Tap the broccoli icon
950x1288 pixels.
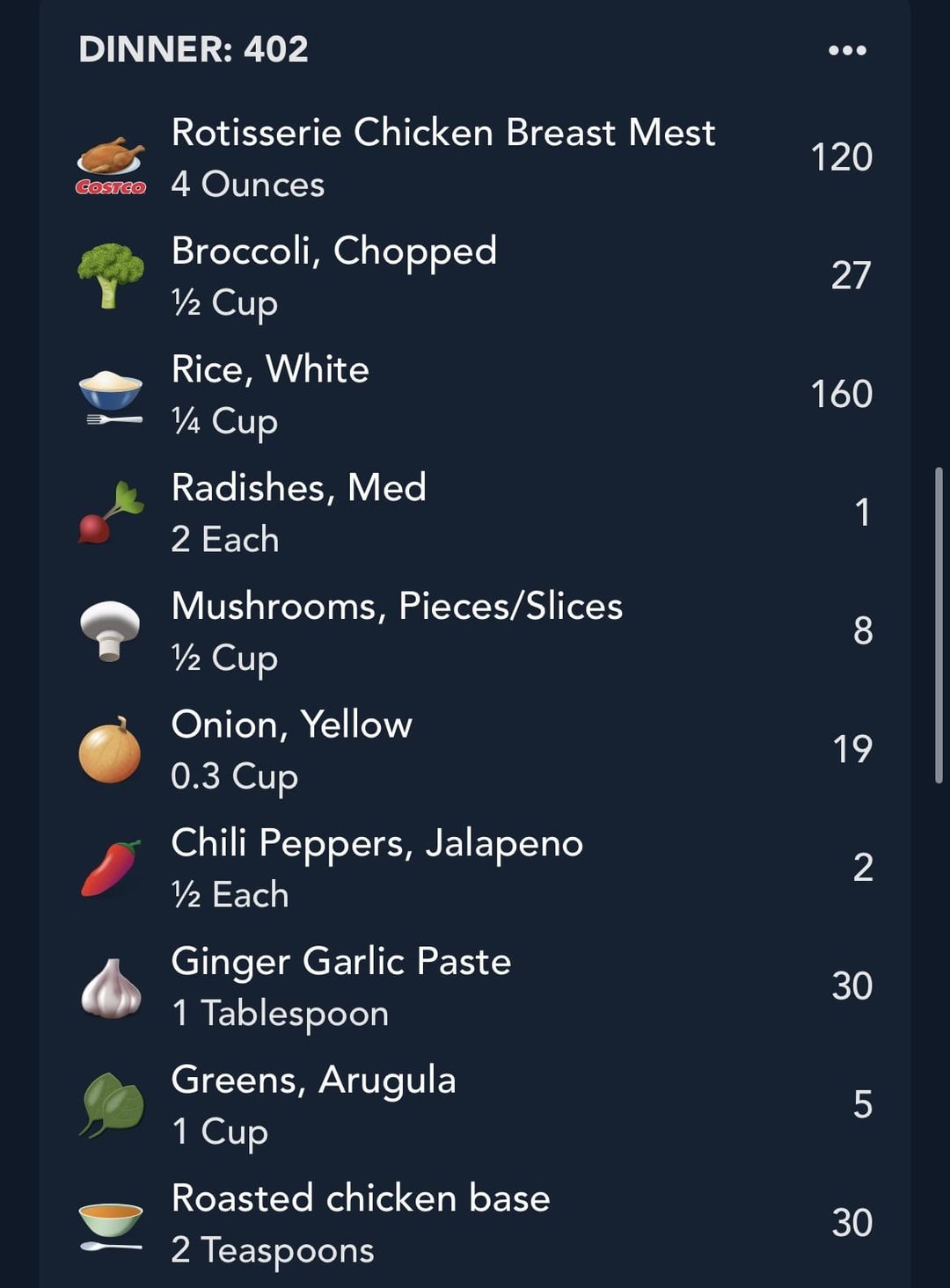coord(111,276)
